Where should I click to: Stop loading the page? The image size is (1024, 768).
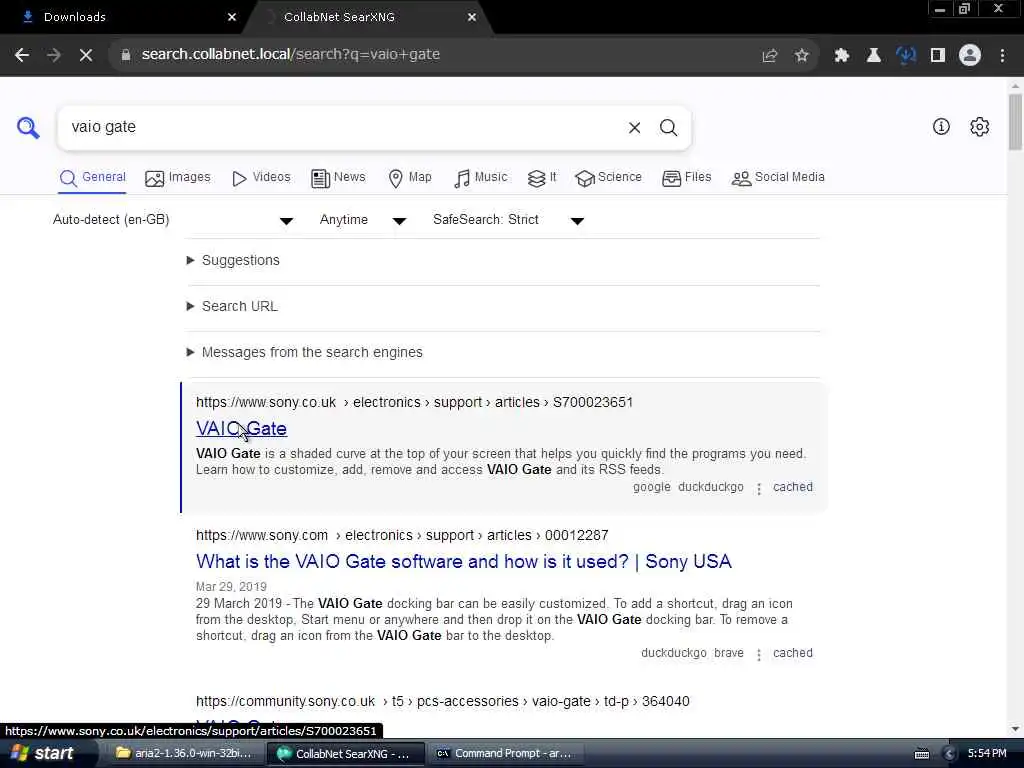[x=86, y=55]
